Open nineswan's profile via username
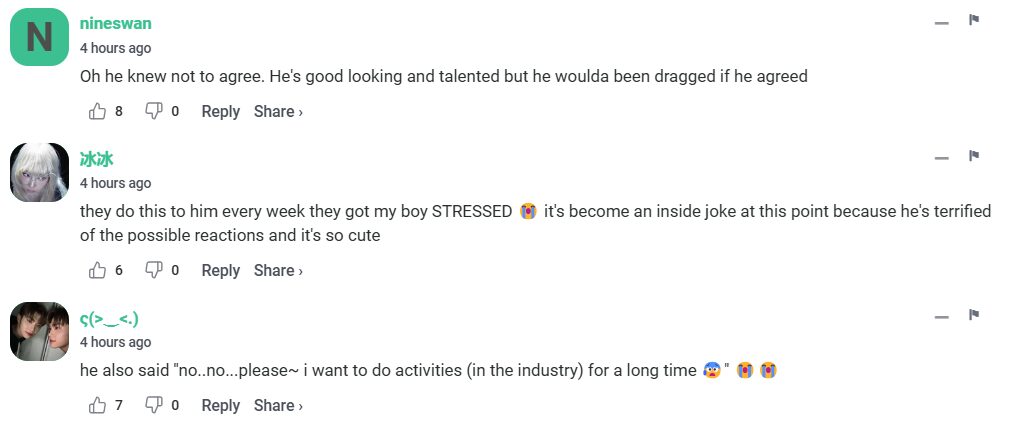 point(116,23)
